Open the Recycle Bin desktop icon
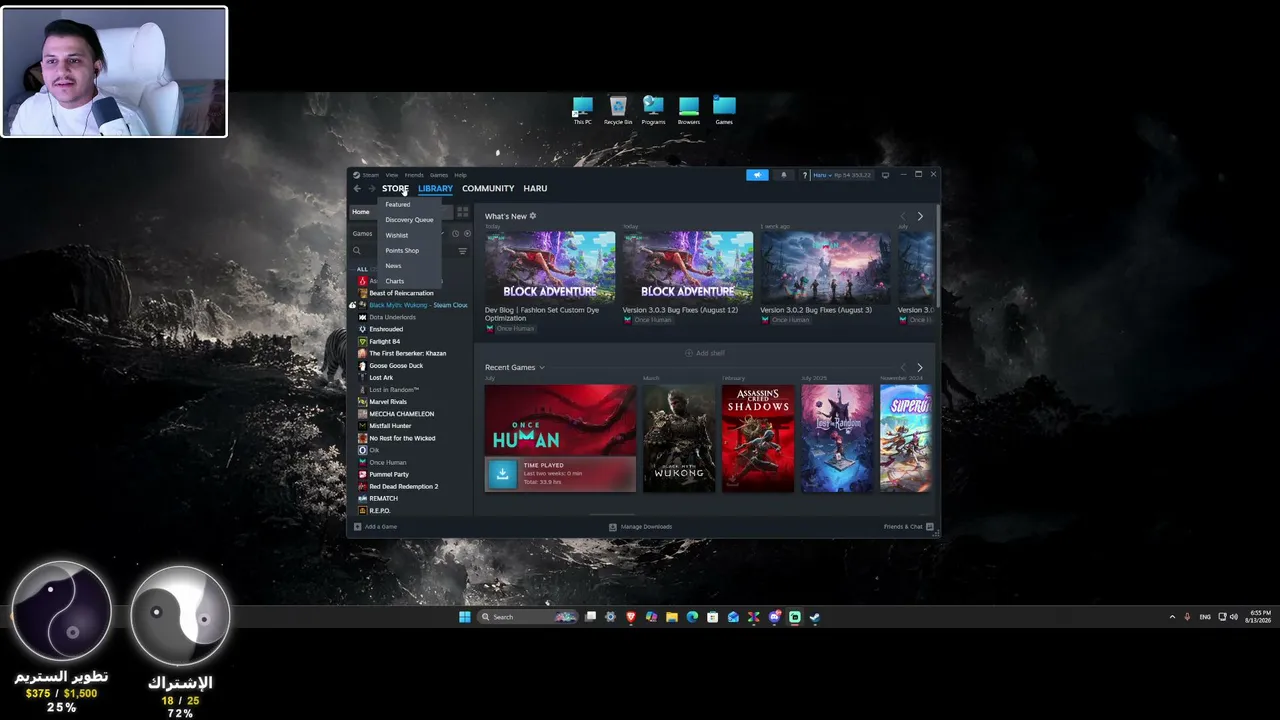The width and height of the screenshot is (1280, 720). 618,110
